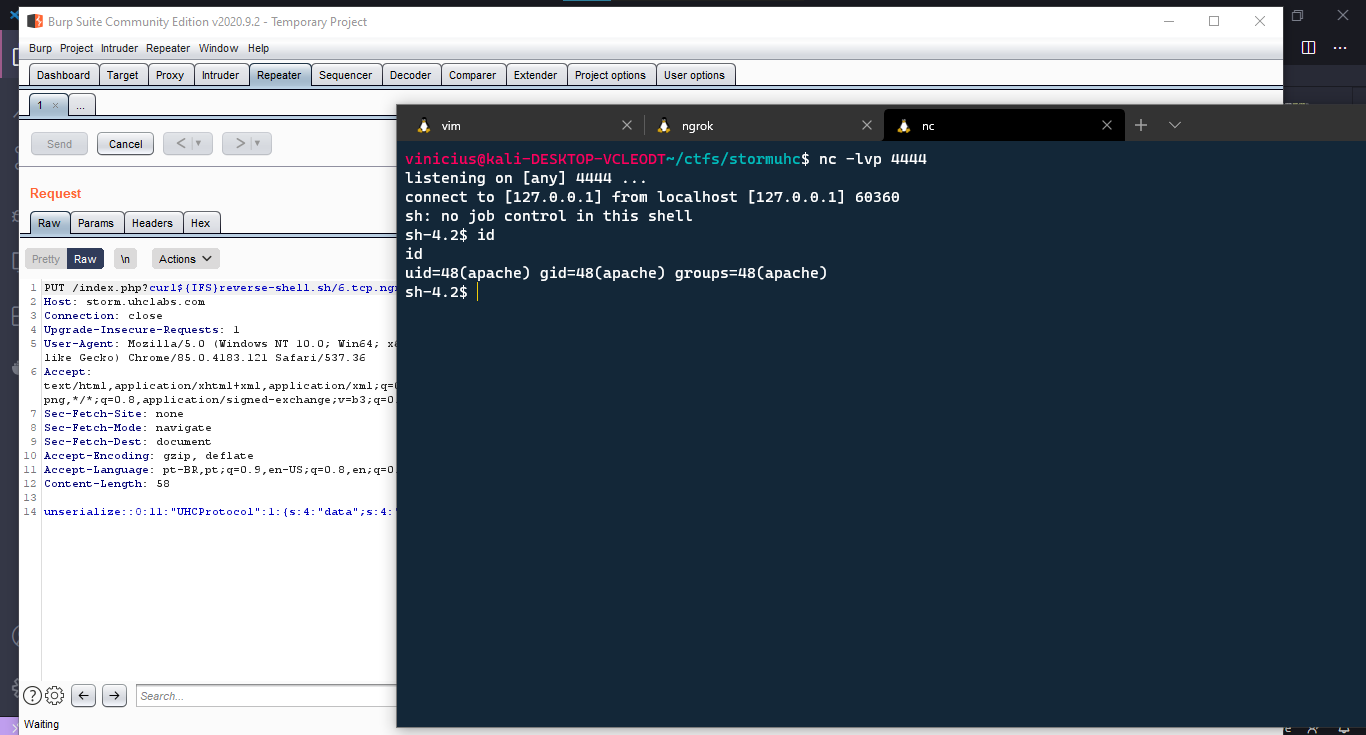
Task: Select the Repeater tool tab
Action: [x=279, y=75]
